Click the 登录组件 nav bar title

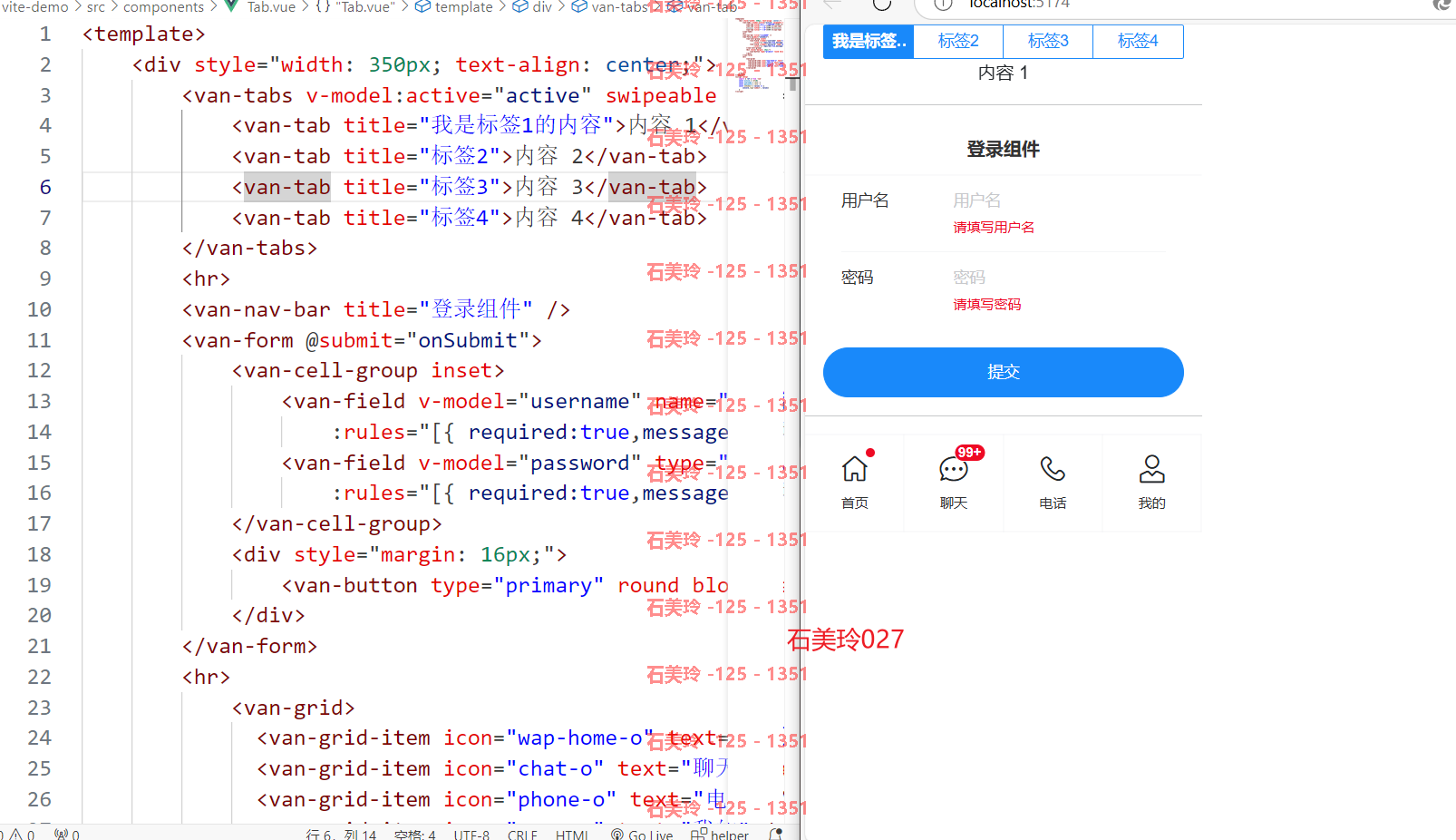click(x=1003, y=149)
